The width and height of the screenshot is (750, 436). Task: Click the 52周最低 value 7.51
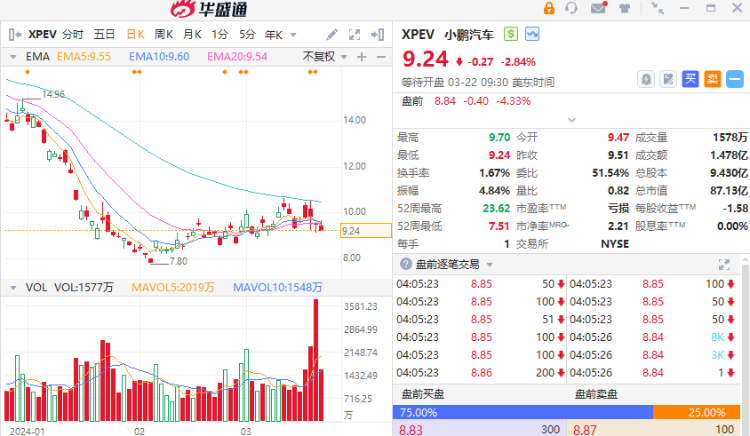pyautogui.click(x=499, y=226)
